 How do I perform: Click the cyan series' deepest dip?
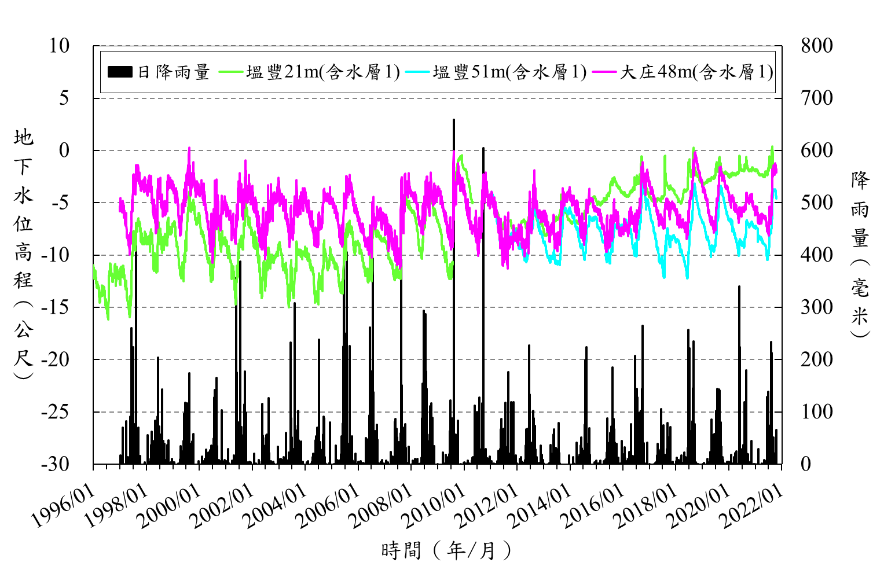point(687,277)
